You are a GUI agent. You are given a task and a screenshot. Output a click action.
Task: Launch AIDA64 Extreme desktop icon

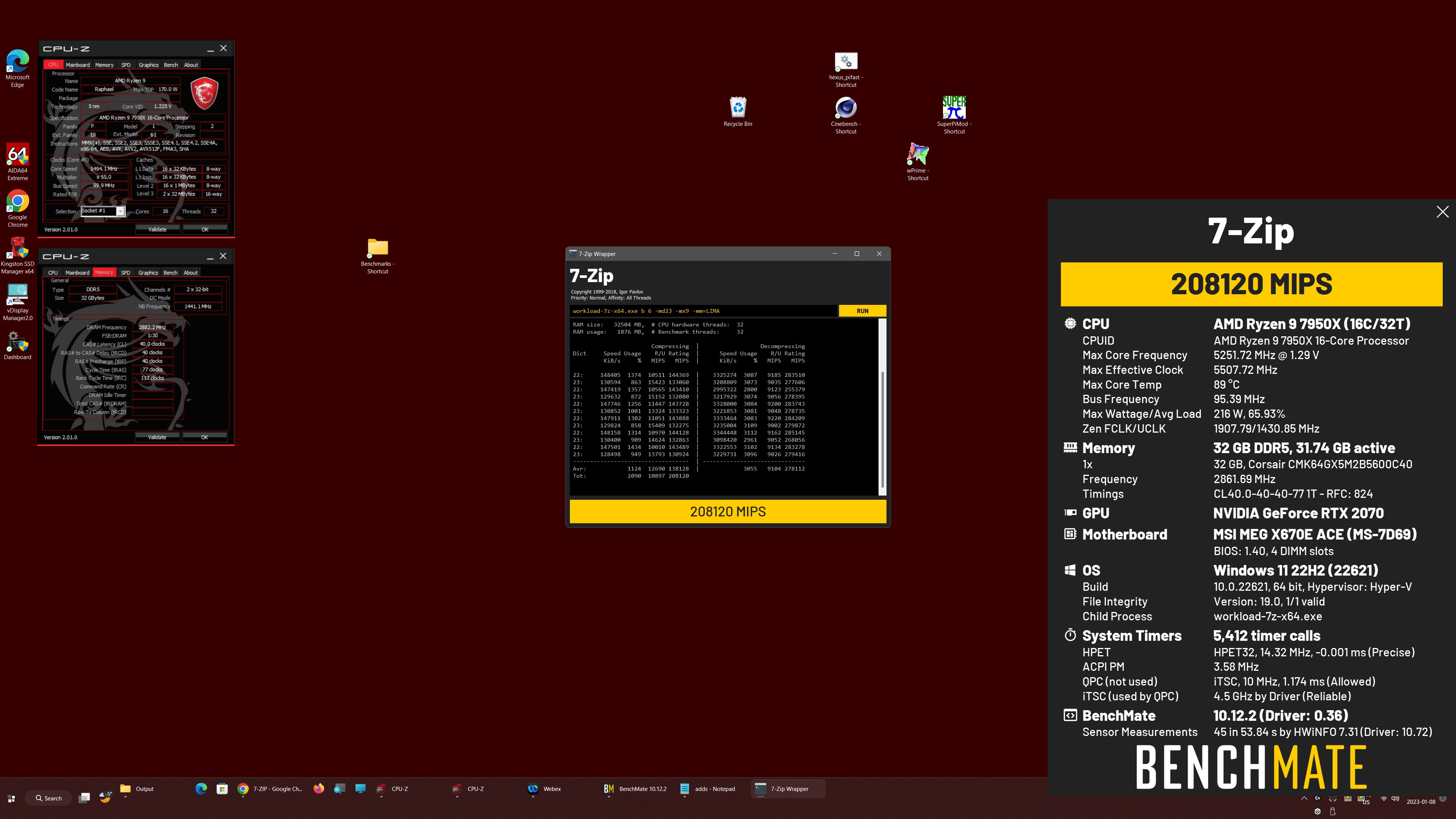pyautogui.click(x=17, y=162)
